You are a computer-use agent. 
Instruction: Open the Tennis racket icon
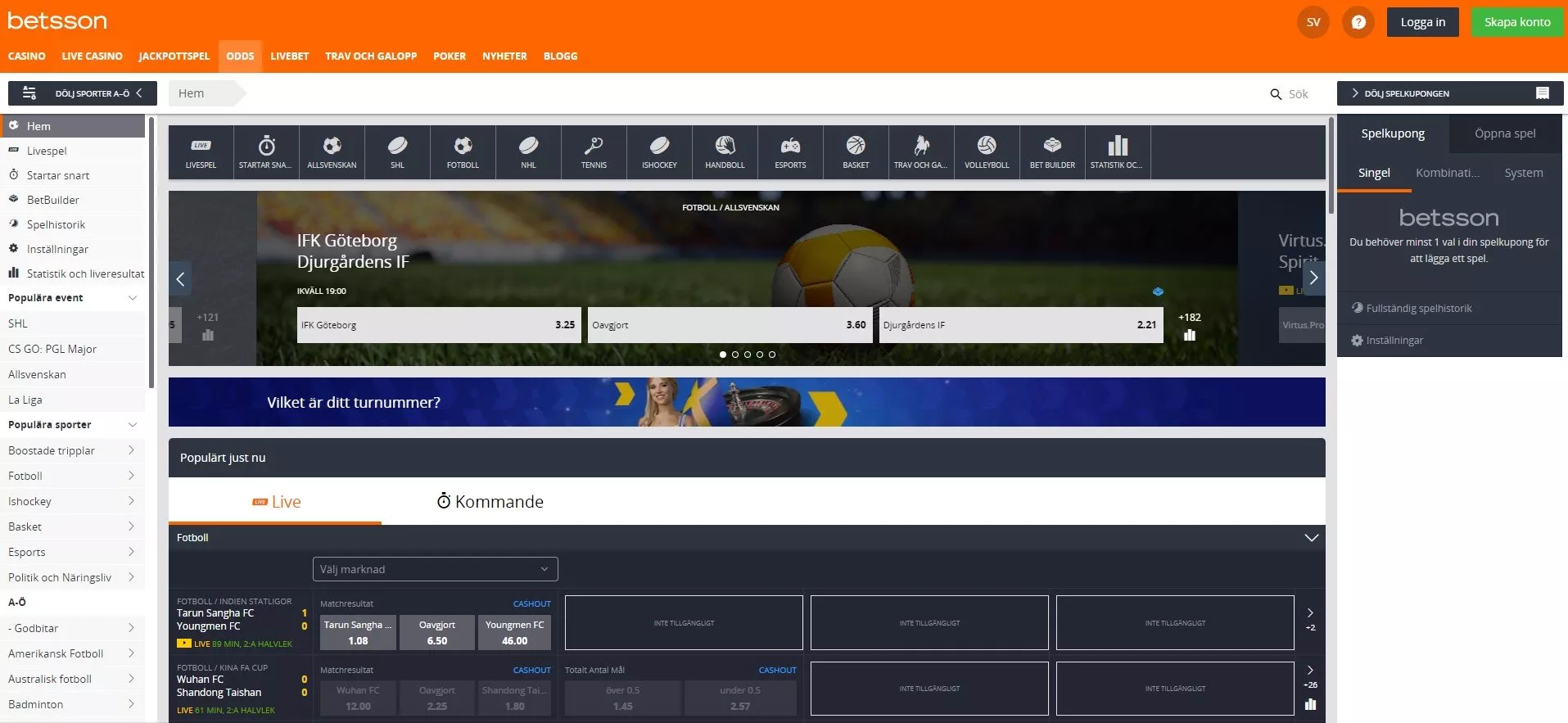click(x=594, y=152)
